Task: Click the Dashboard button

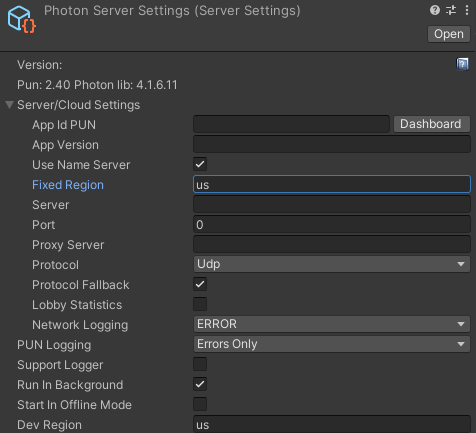Action: pyautogui.click(x=432, y=124)
